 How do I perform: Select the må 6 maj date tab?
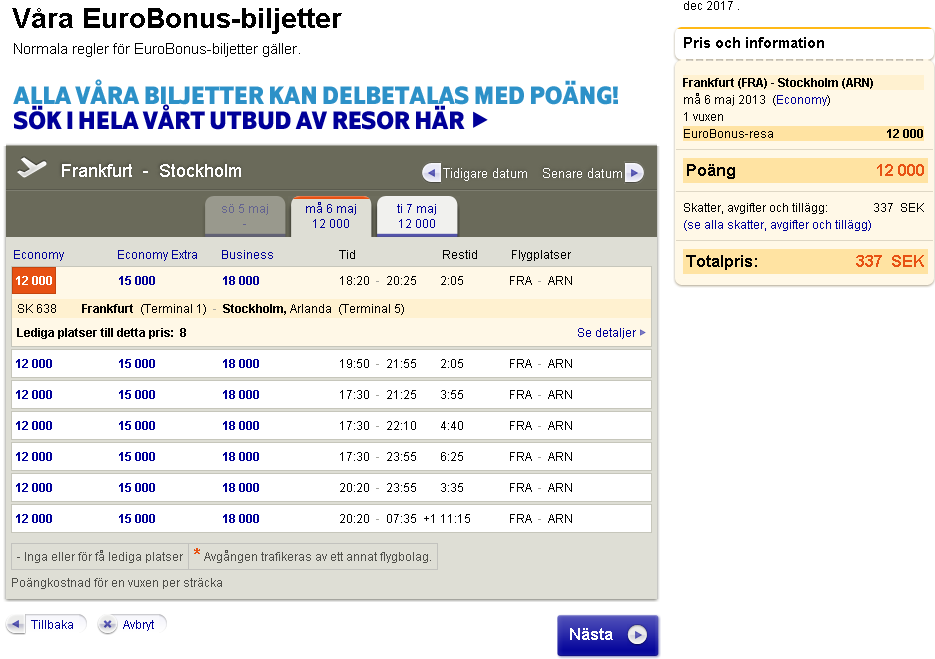[x=331, y=216]
